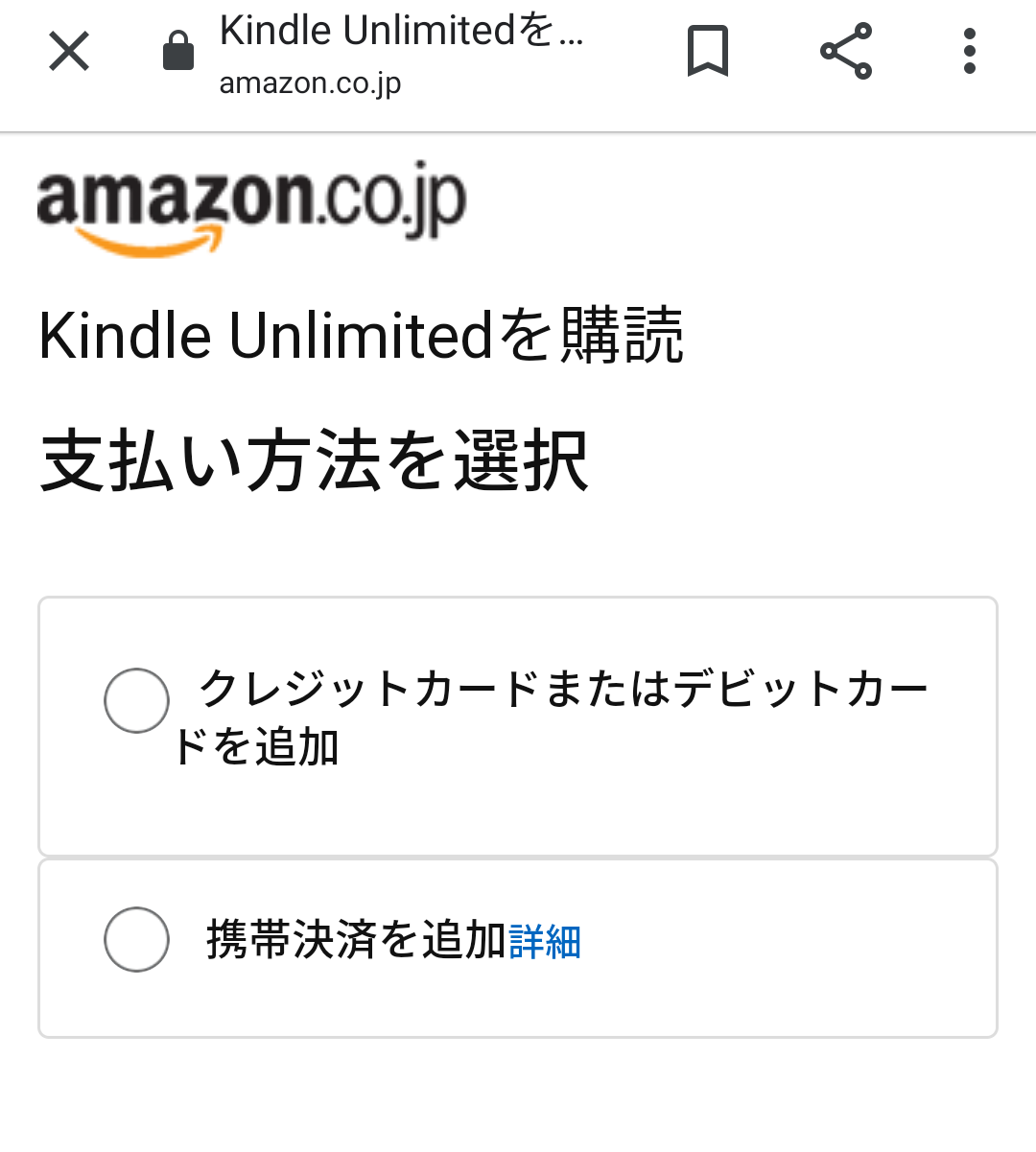The width and height of the screenshot is (1036, 1152).
Task: Select the 携帯決済を追加 radio button
Action: pos(136,940)
